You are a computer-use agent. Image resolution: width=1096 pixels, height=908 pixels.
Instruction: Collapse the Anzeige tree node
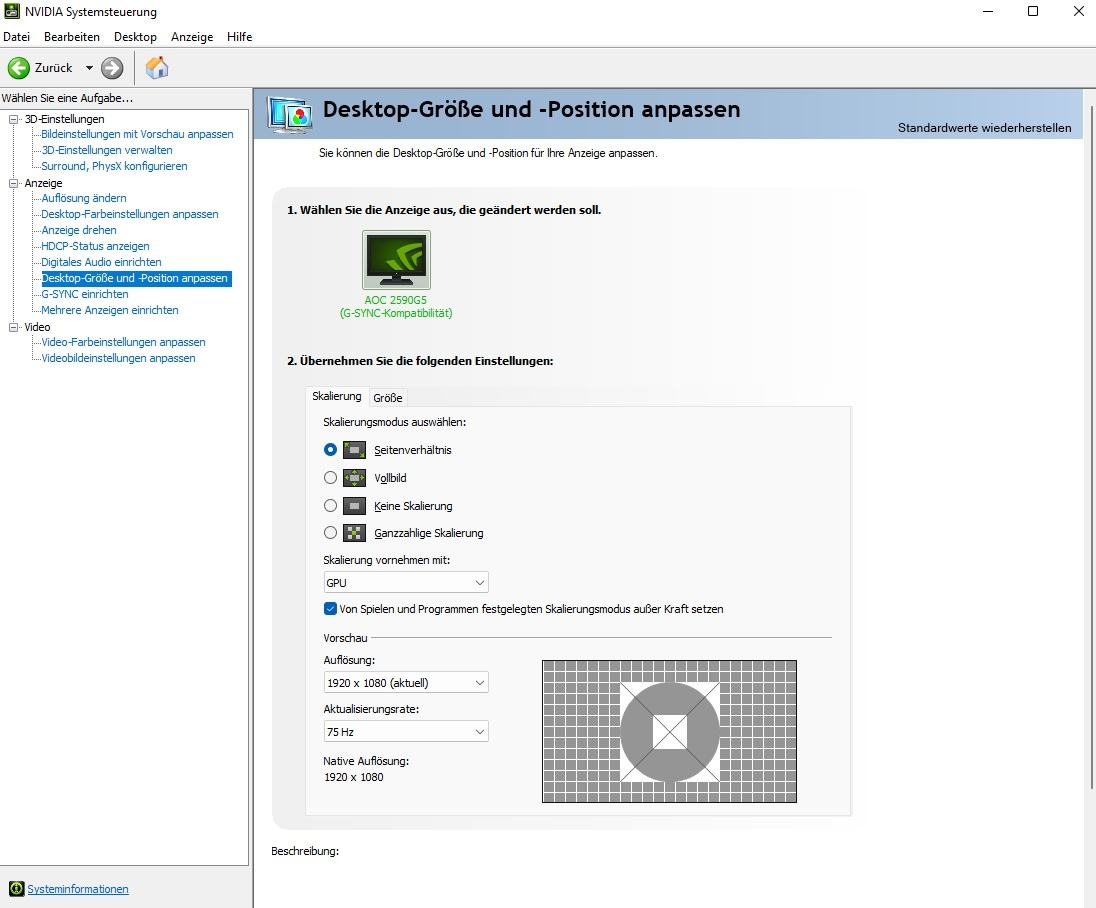pos(13,183)
